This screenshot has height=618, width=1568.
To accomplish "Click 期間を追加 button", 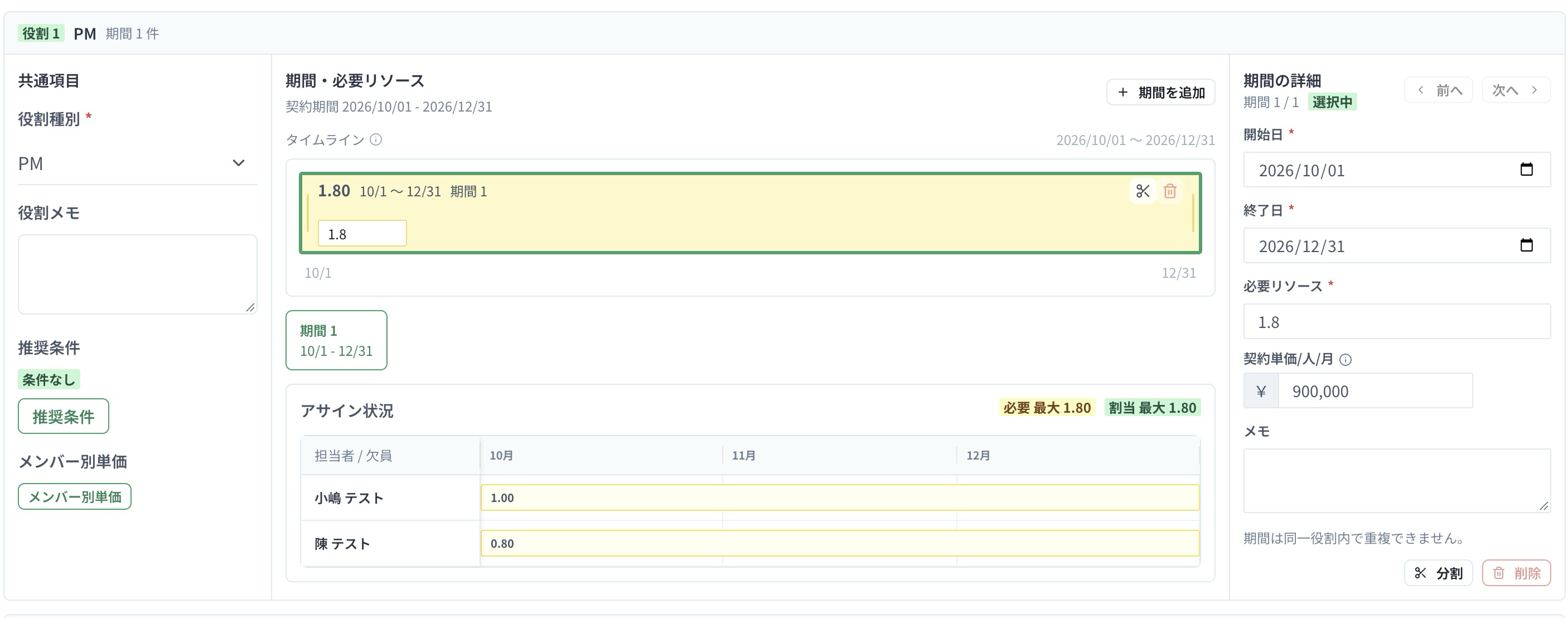I will pyautogui.click(x=1160, y=92).
